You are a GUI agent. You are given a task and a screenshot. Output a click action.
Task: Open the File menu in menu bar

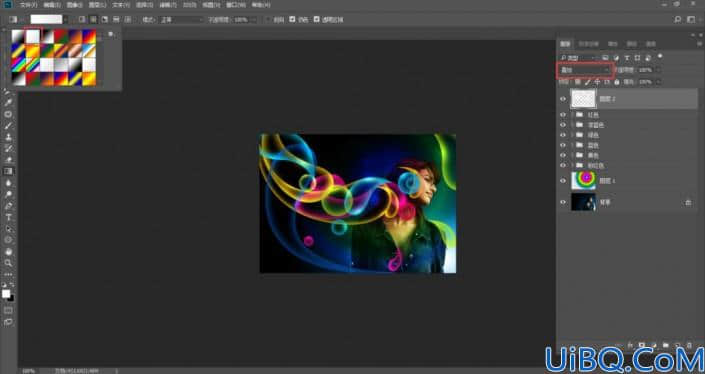pyautogui.click(x=27, y=5)
